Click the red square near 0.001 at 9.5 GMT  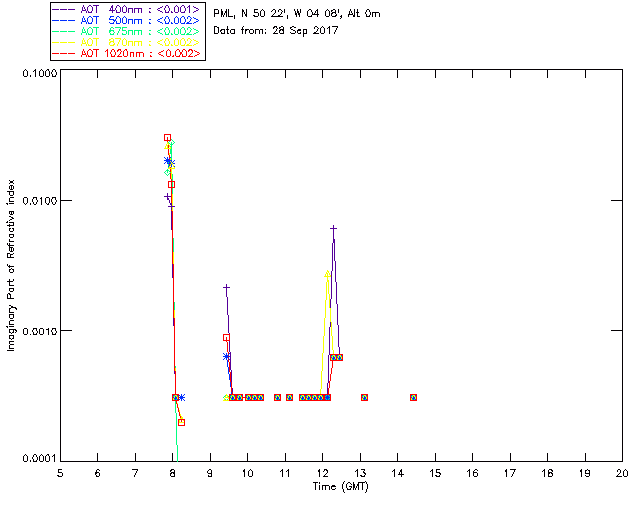click(x=226, y=338)
